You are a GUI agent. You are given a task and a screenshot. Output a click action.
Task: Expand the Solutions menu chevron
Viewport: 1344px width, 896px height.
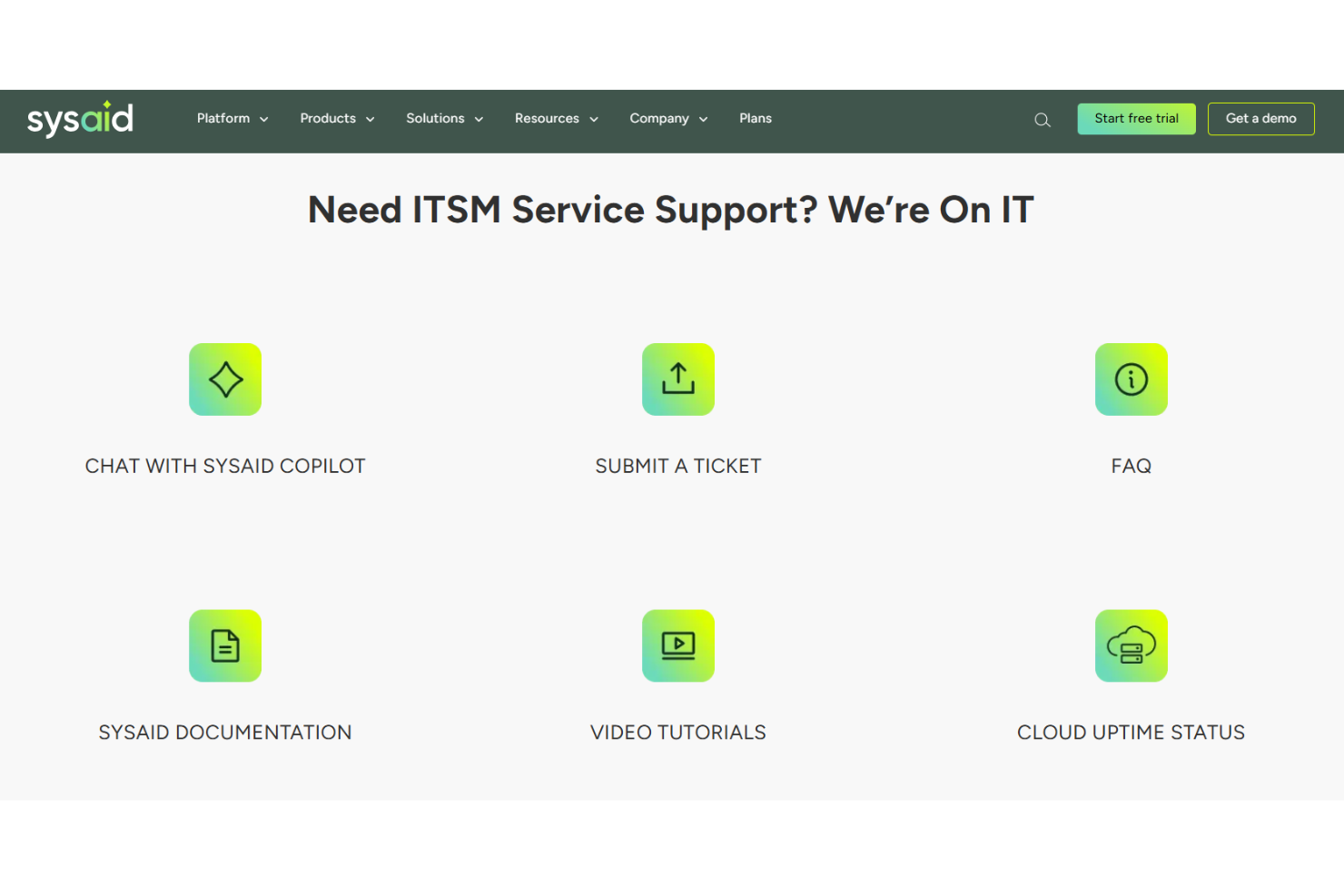pyautogui.click(x=479, y=119)
